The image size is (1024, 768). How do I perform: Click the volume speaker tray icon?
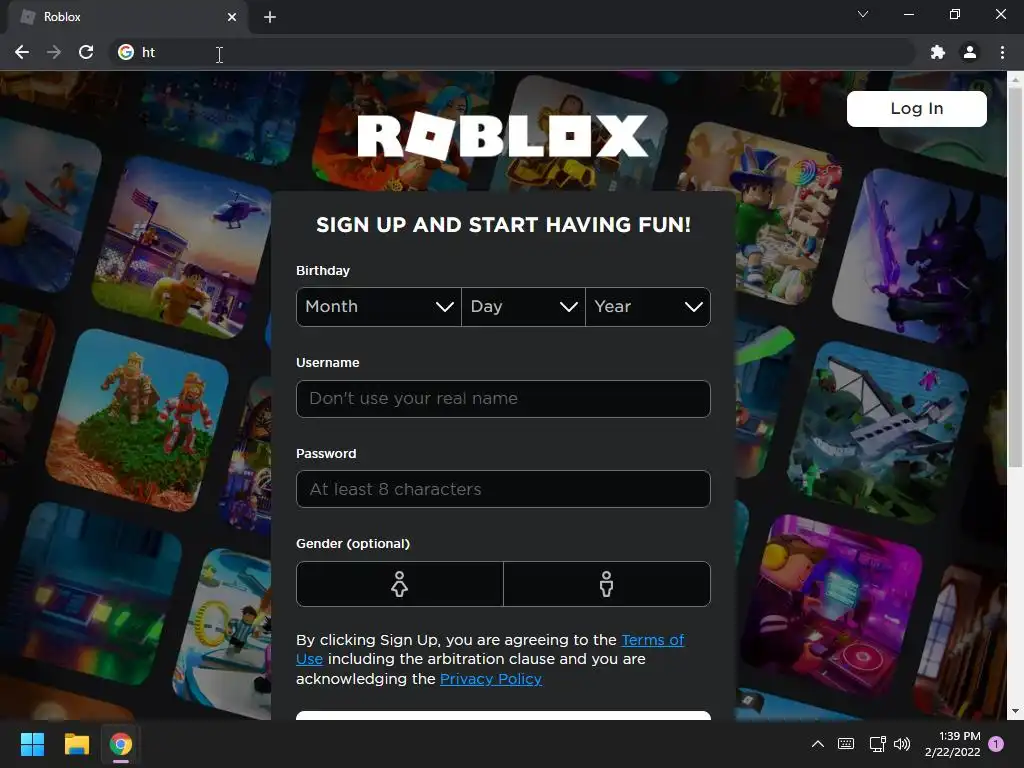click(902, 744)
